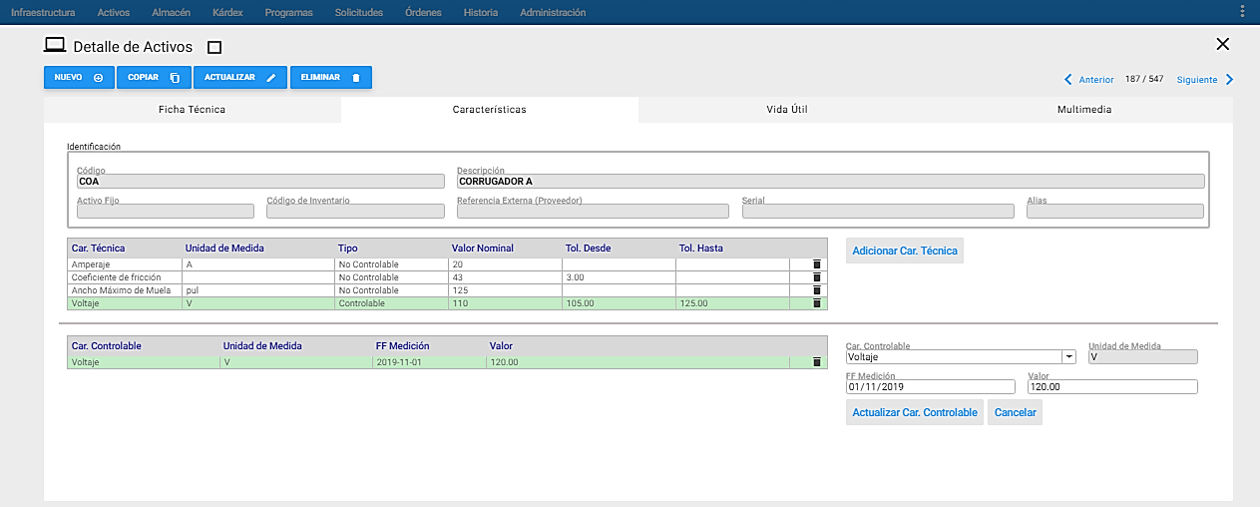1260x507 pixels.
Task: Open the Administración menu
Action: coord(553,13)
